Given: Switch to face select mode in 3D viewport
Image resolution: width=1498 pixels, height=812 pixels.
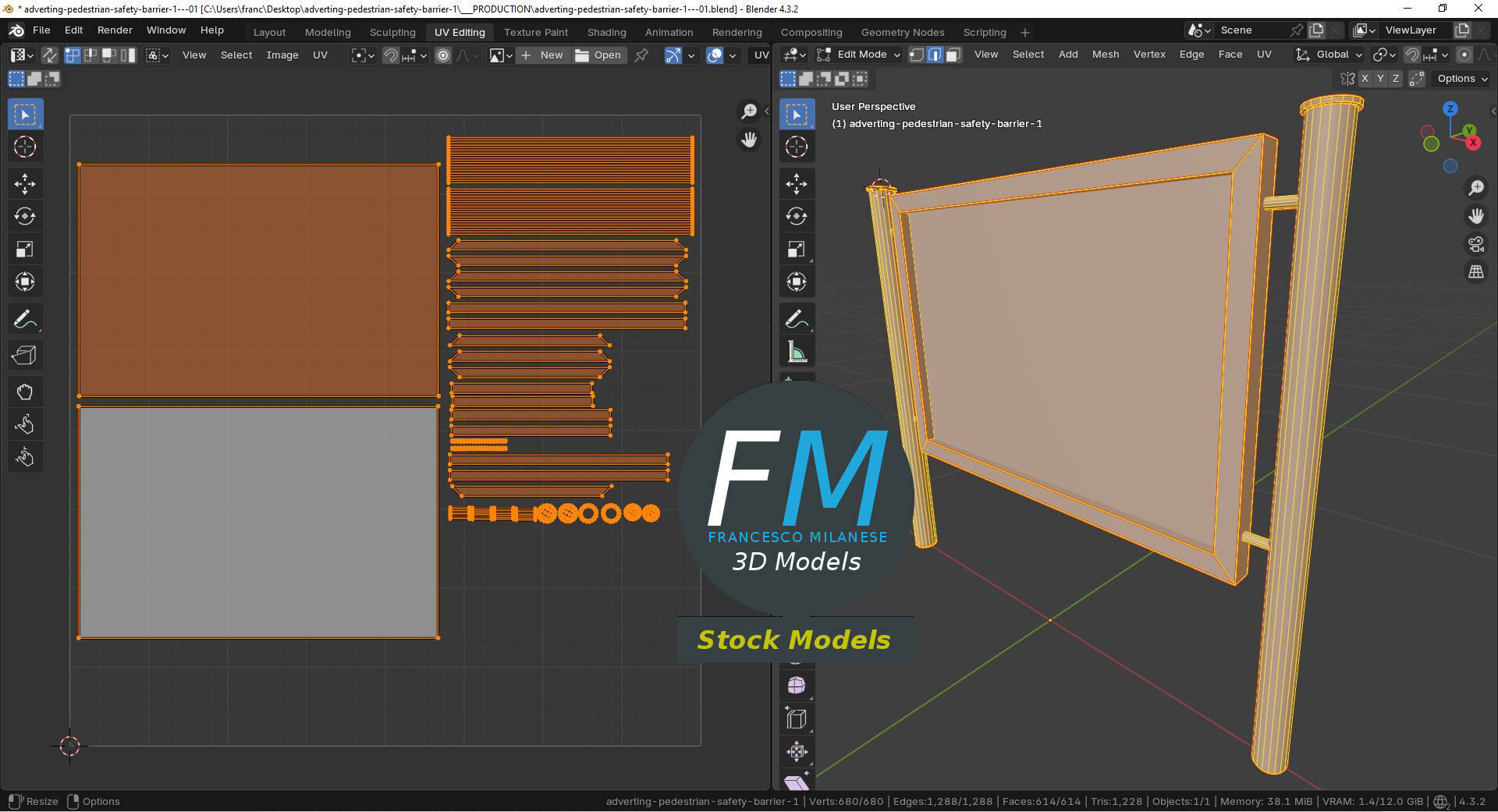Looking at the screenshot, I should point(953,55).
